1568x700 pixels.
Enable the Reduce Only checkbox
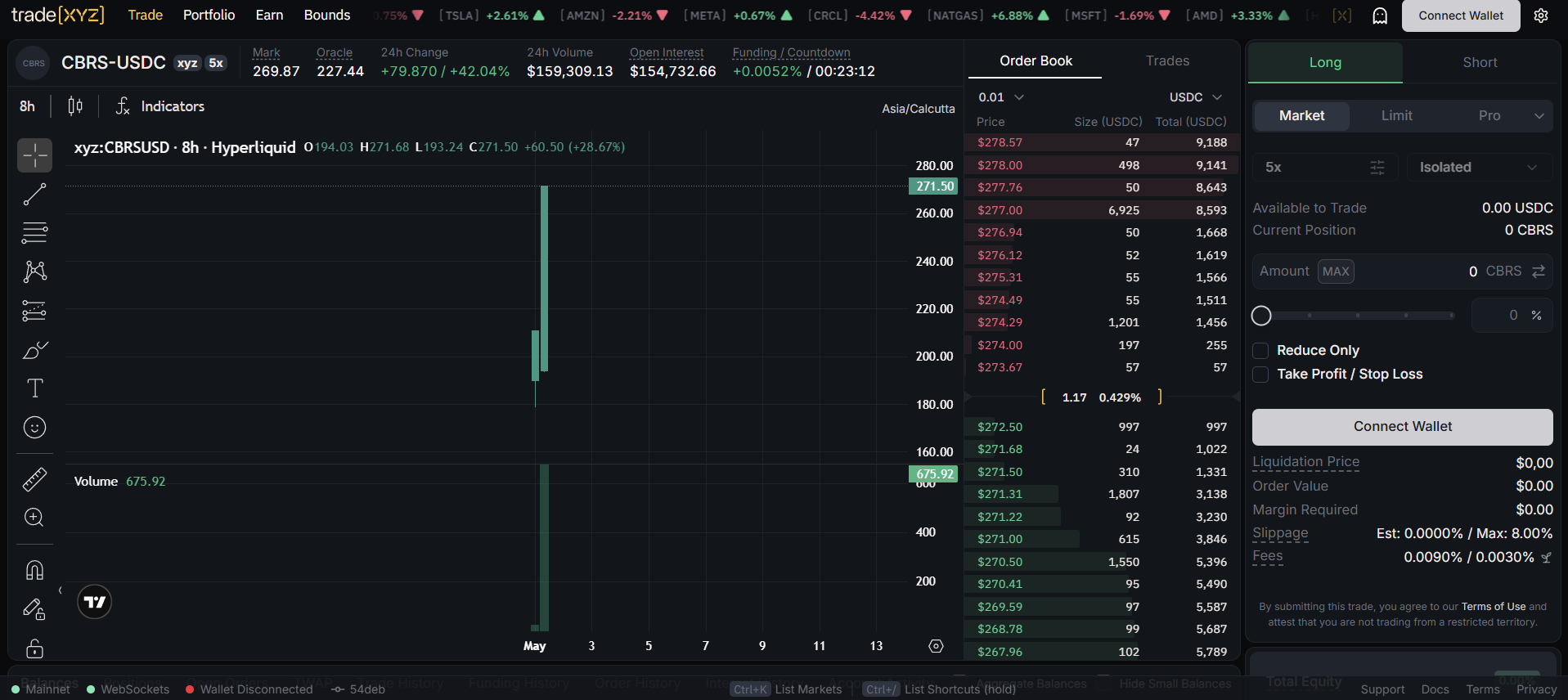point(1261,351)
